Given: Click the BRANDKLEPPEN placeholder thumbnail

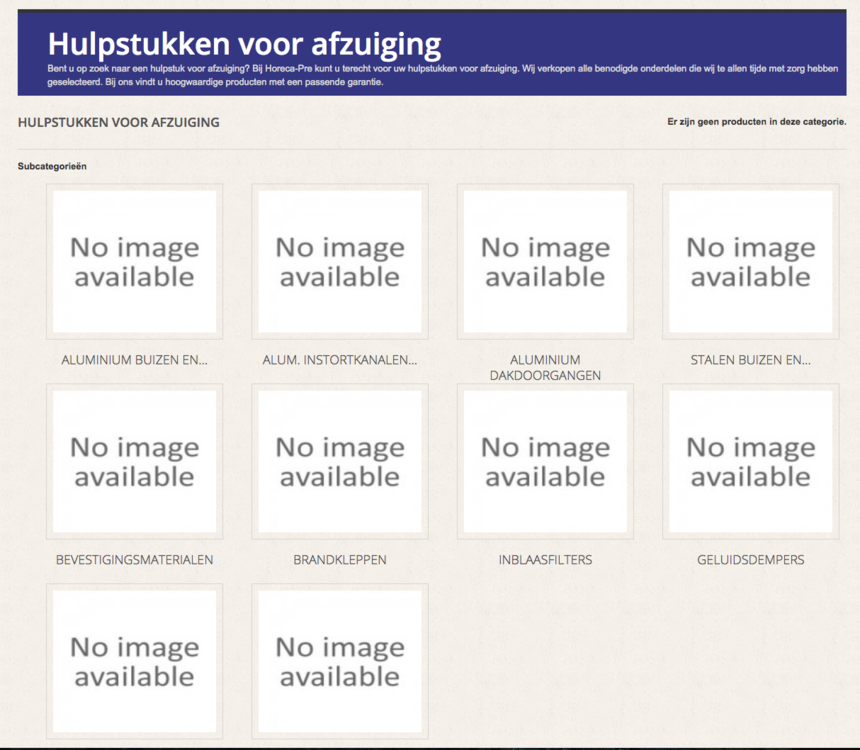Looking at the screenshot, I should click(339, 461).
